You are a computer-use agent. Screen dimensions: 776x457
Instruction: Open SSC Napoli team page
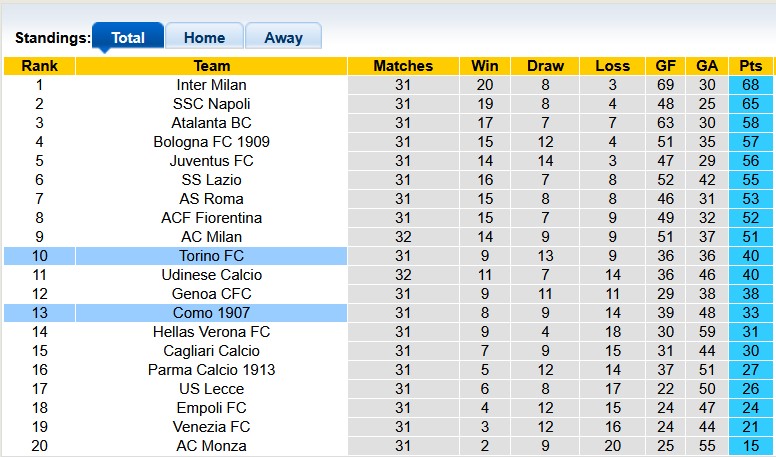[211, 104]
